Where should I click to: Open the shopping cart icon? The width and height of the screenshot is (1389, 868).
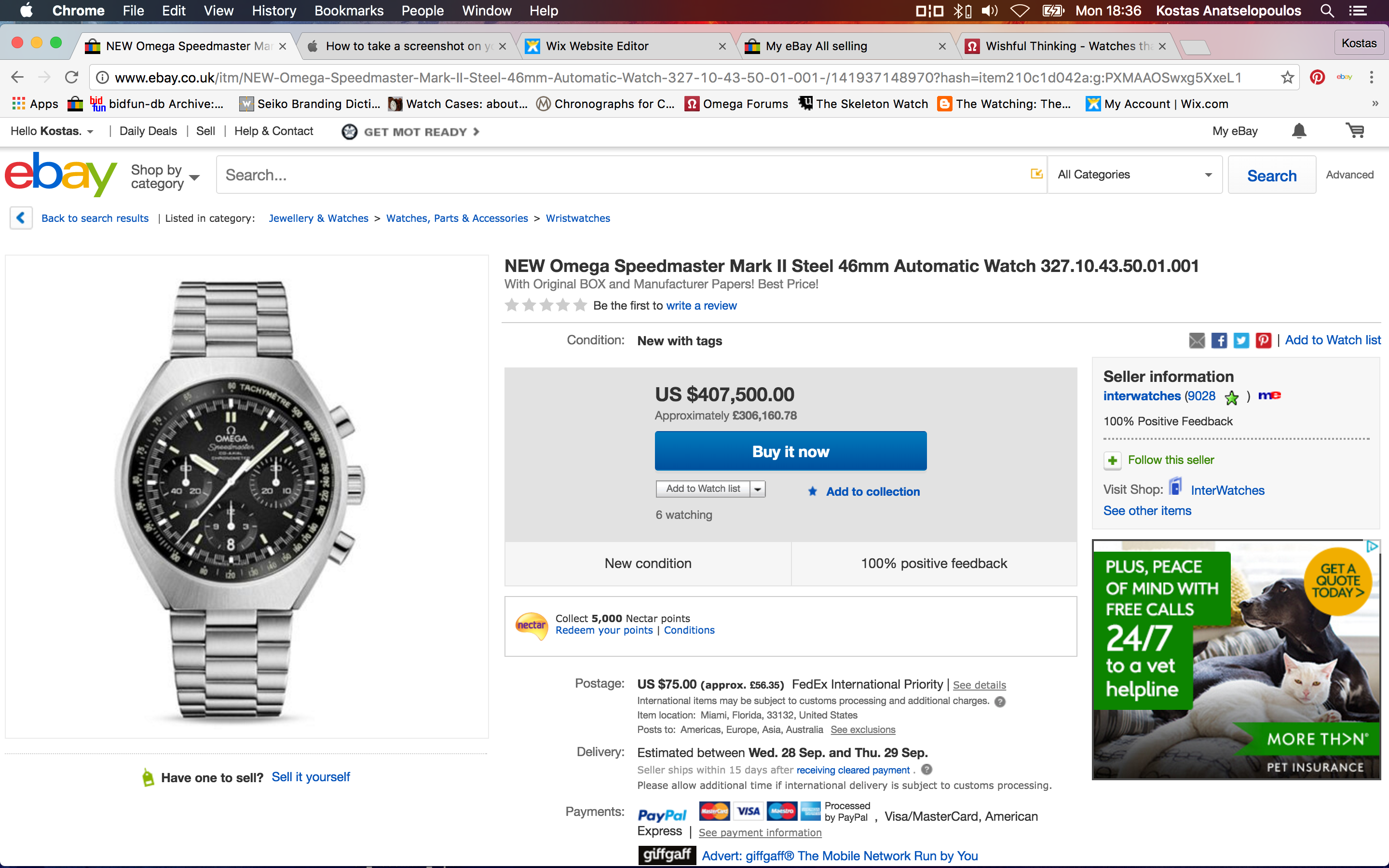click(1355, 132)
